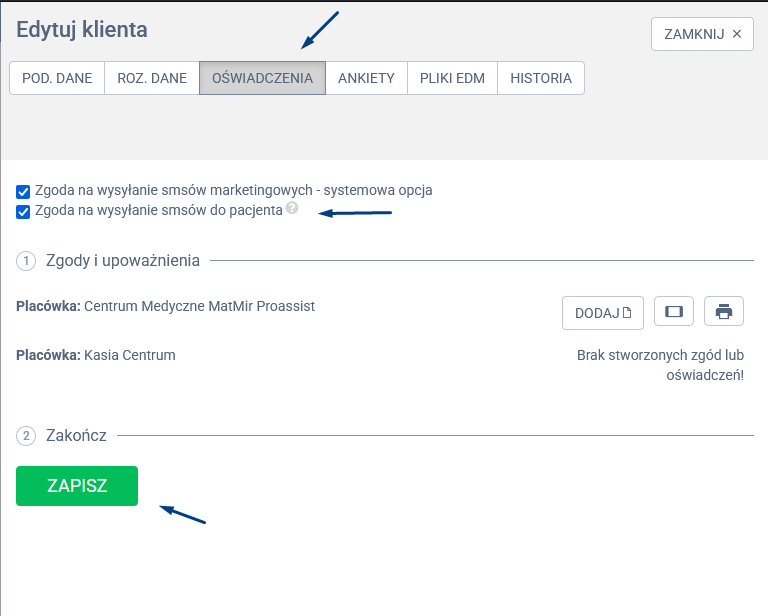
Task: Click the X icon in ZAMKNIJ
Action: click(737, 34)
